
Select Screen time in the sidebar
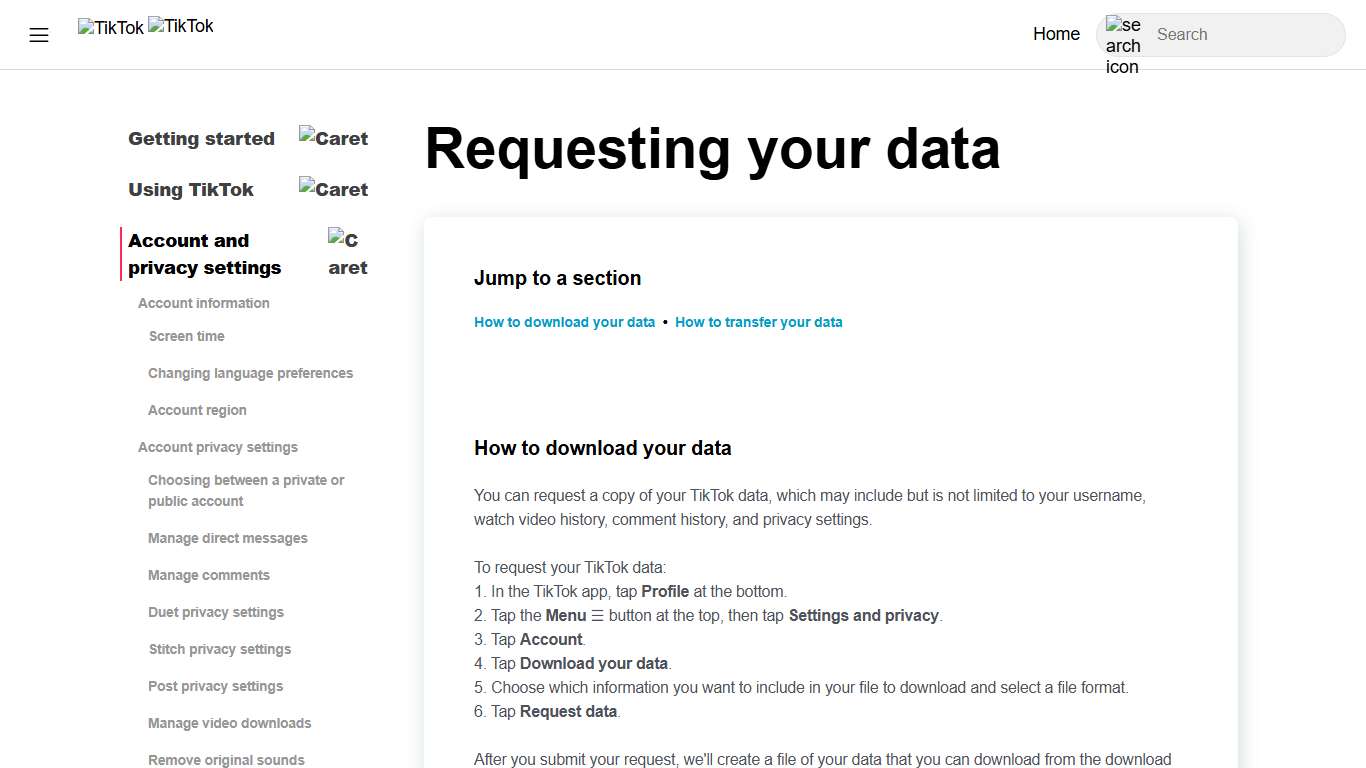pyautogui.click(x=186, y=336)
